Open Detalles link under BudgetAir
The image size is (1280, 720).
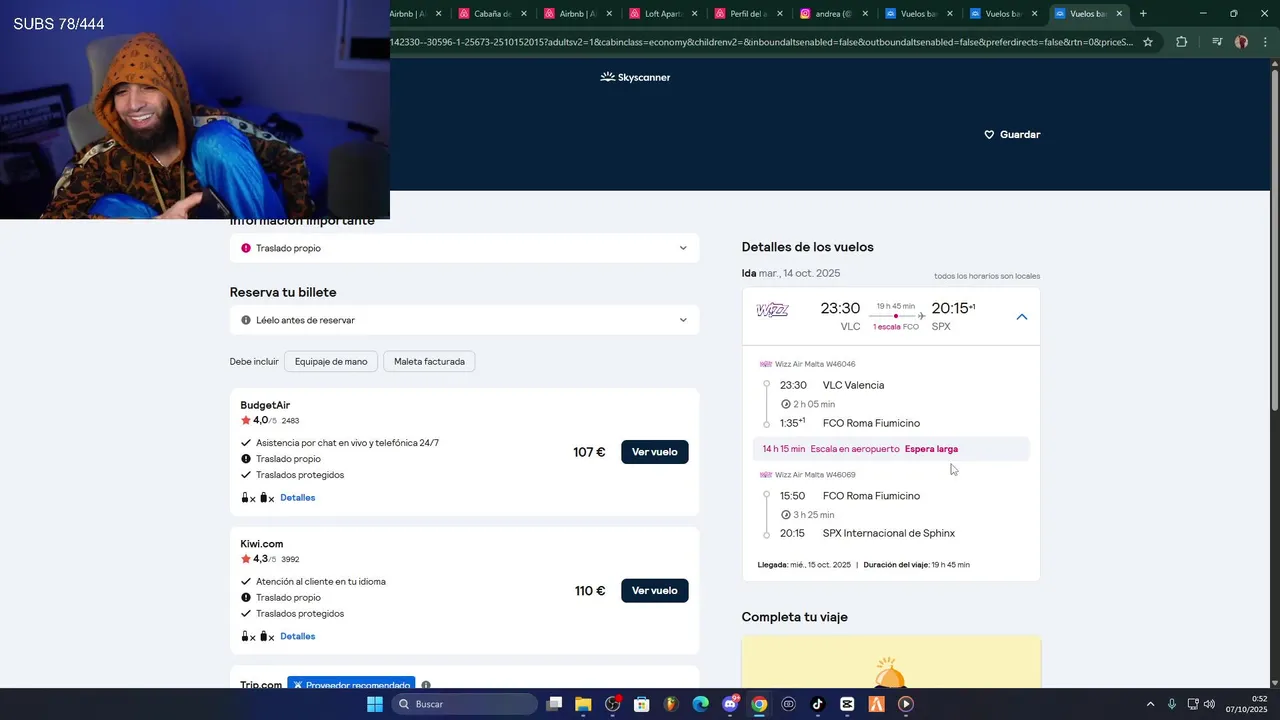(297, 497)
